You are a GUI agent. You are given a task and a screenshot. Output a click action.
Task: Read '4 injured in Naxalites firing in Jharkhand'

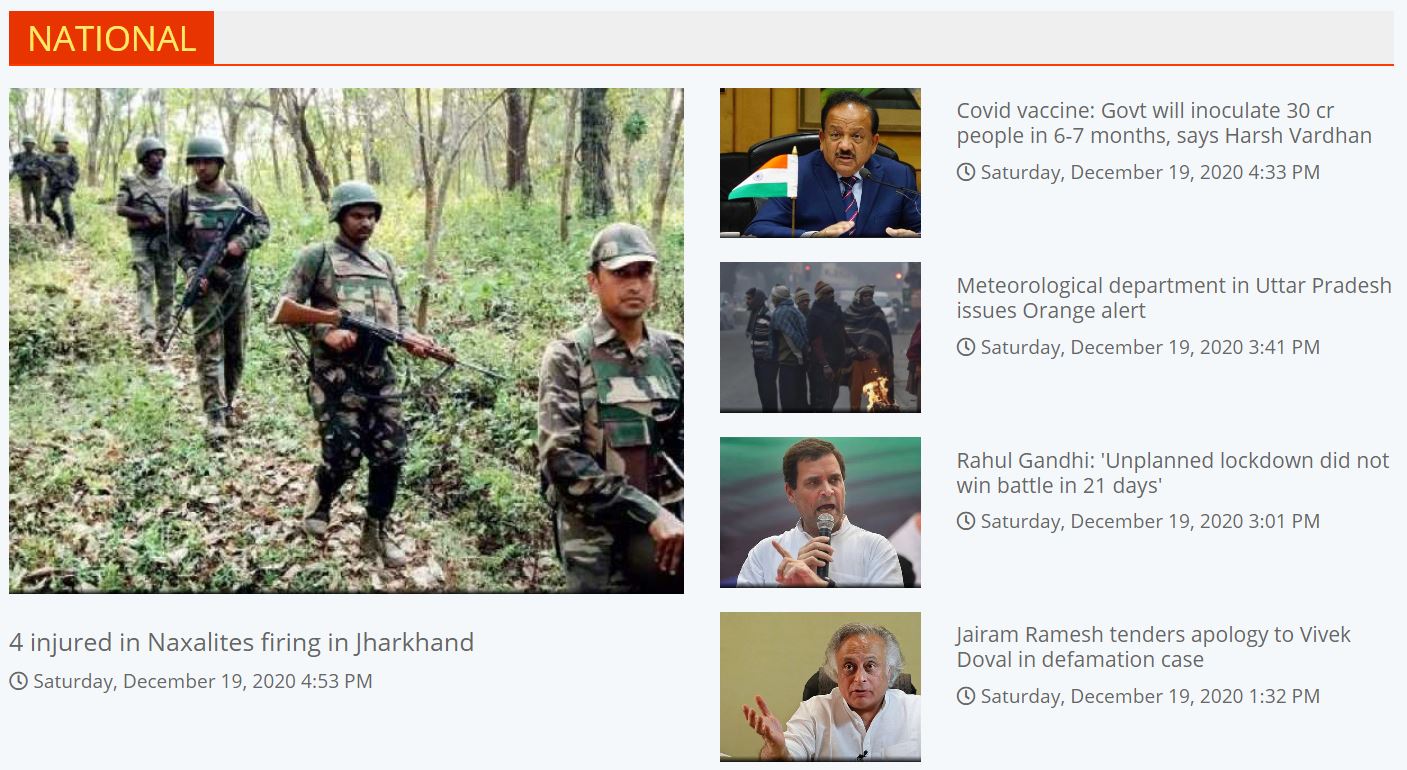[241, 642]
